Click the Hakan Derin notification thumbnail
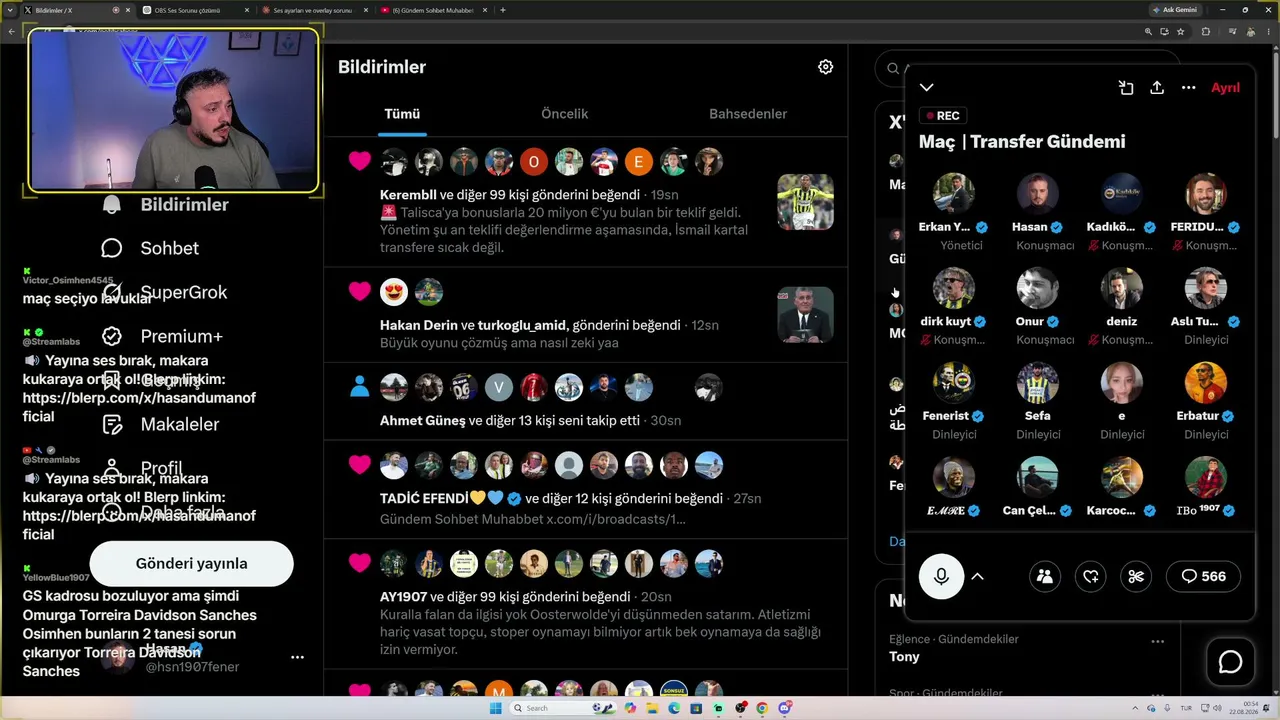This screenshot has width=1280, height=720. 805,315
